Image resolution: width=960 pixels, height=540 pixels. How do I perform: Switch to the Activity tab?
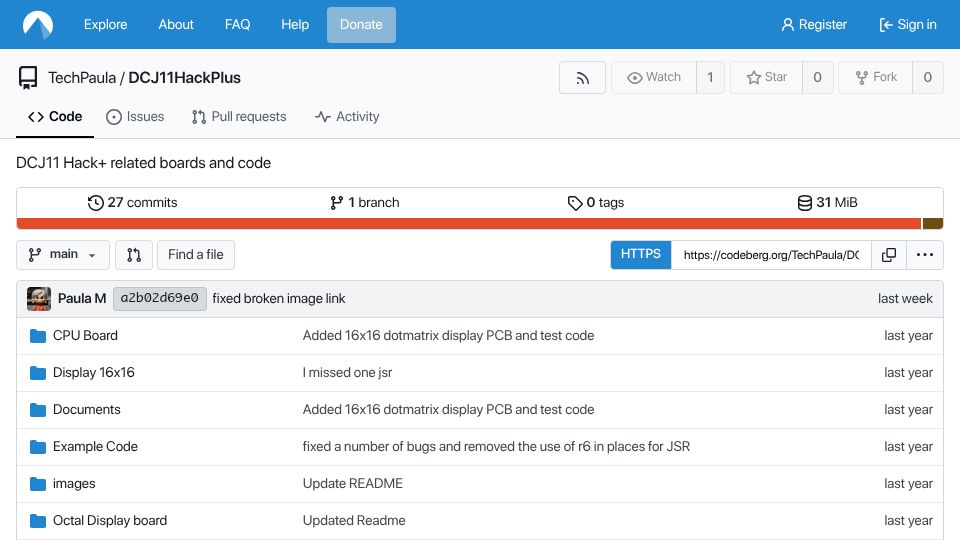(x=347, y=116)
